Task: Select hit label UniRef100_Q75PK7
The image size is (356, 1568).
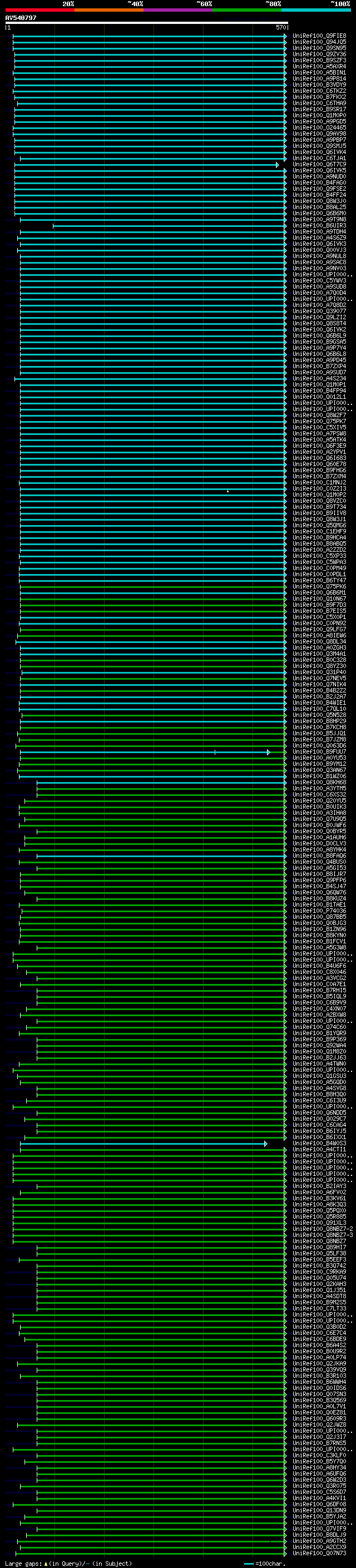Action: (319, 421)
